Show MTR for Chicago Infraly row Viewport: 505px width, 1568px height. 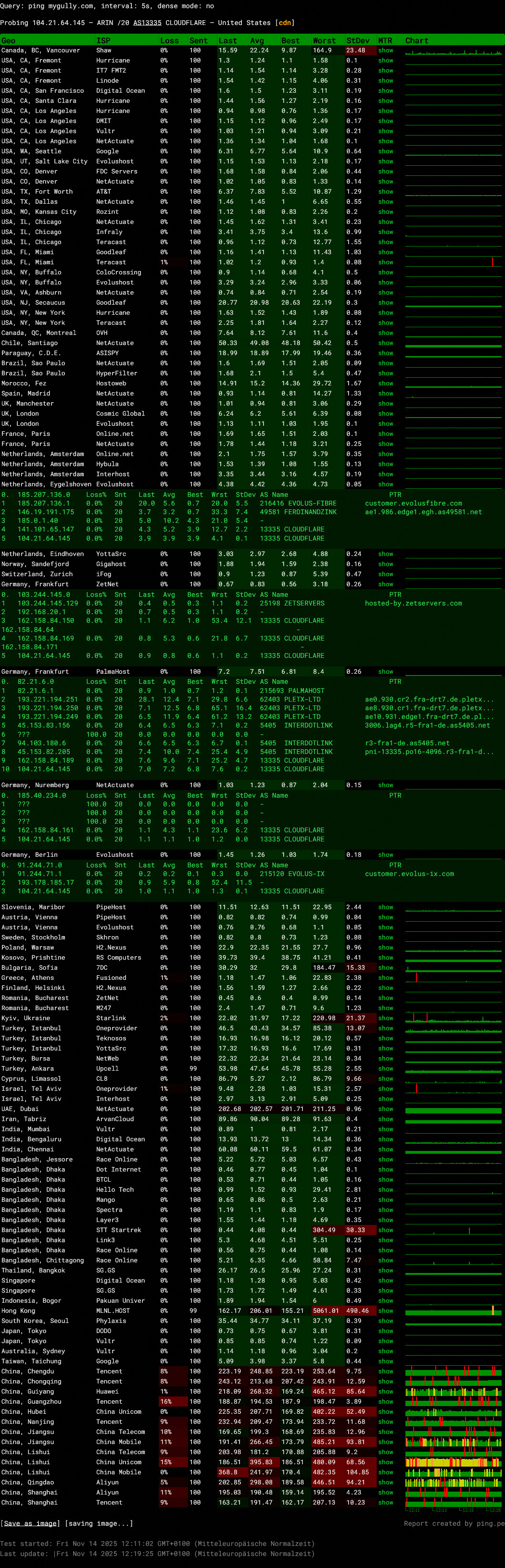[386, 232]
